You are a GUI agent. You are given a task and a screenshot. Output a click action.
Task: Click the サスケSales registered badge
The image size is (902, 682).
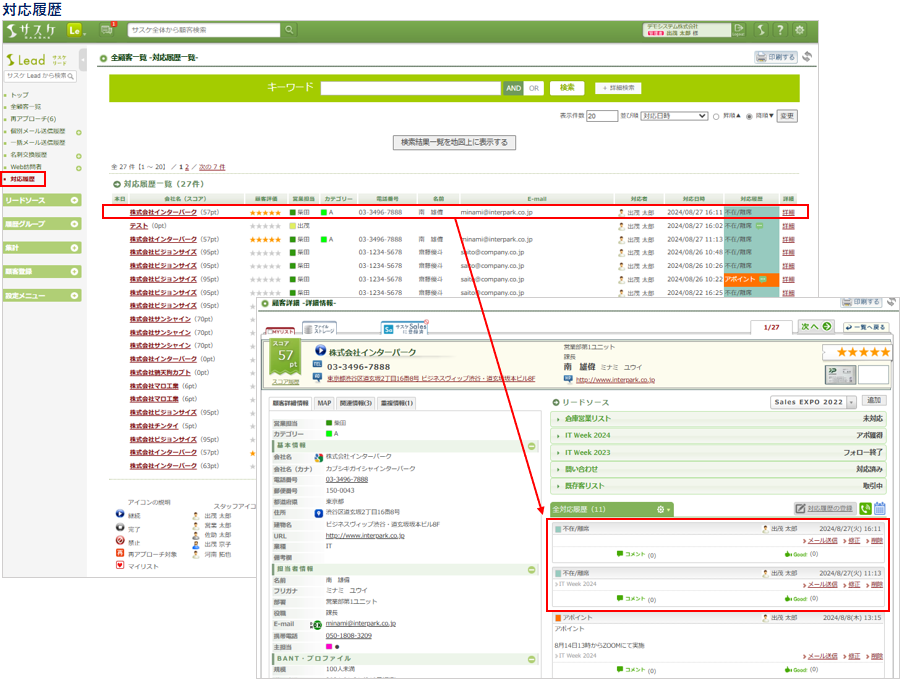(x=405, y=328)
